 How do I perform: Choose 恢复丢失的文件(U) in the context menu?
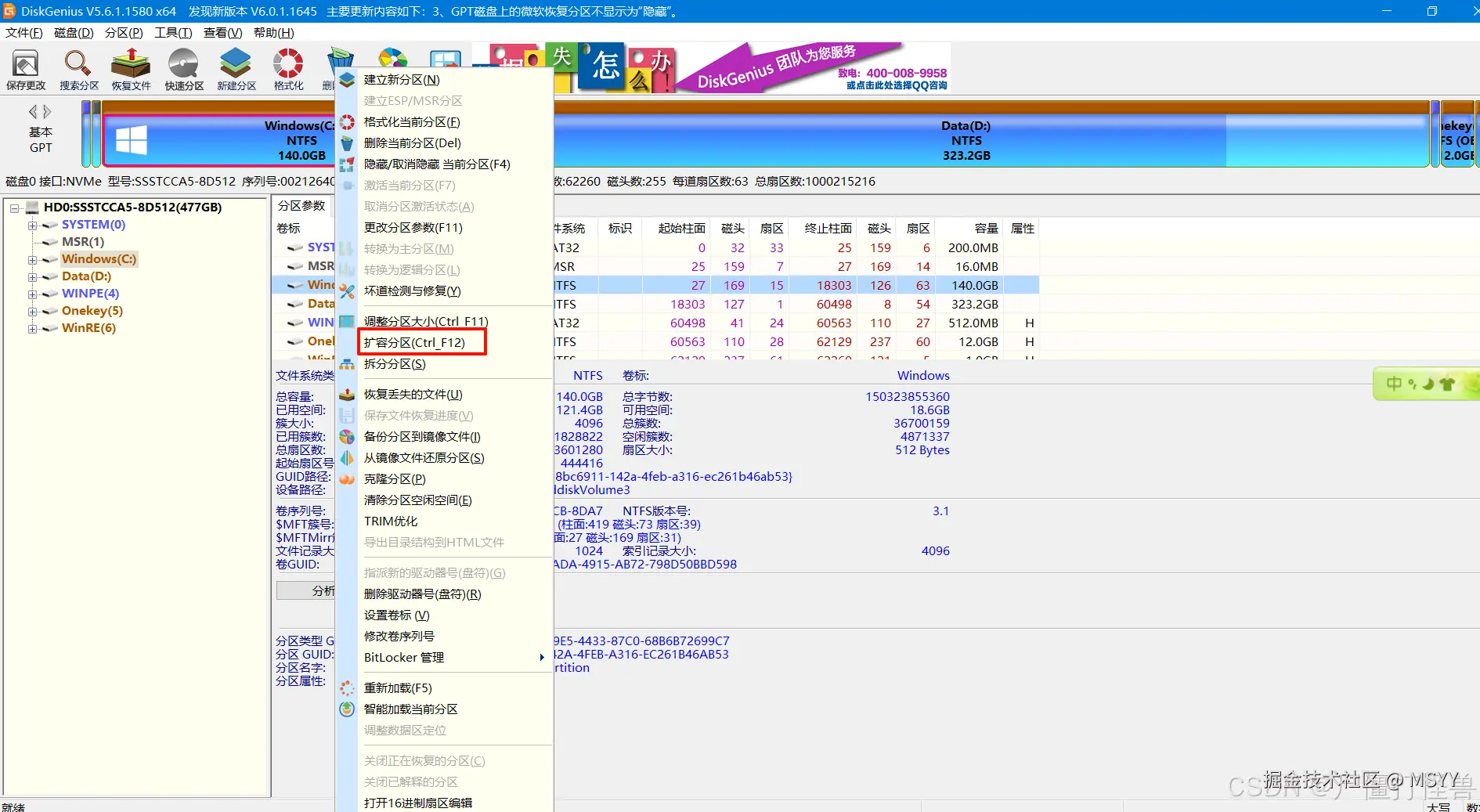413,395
